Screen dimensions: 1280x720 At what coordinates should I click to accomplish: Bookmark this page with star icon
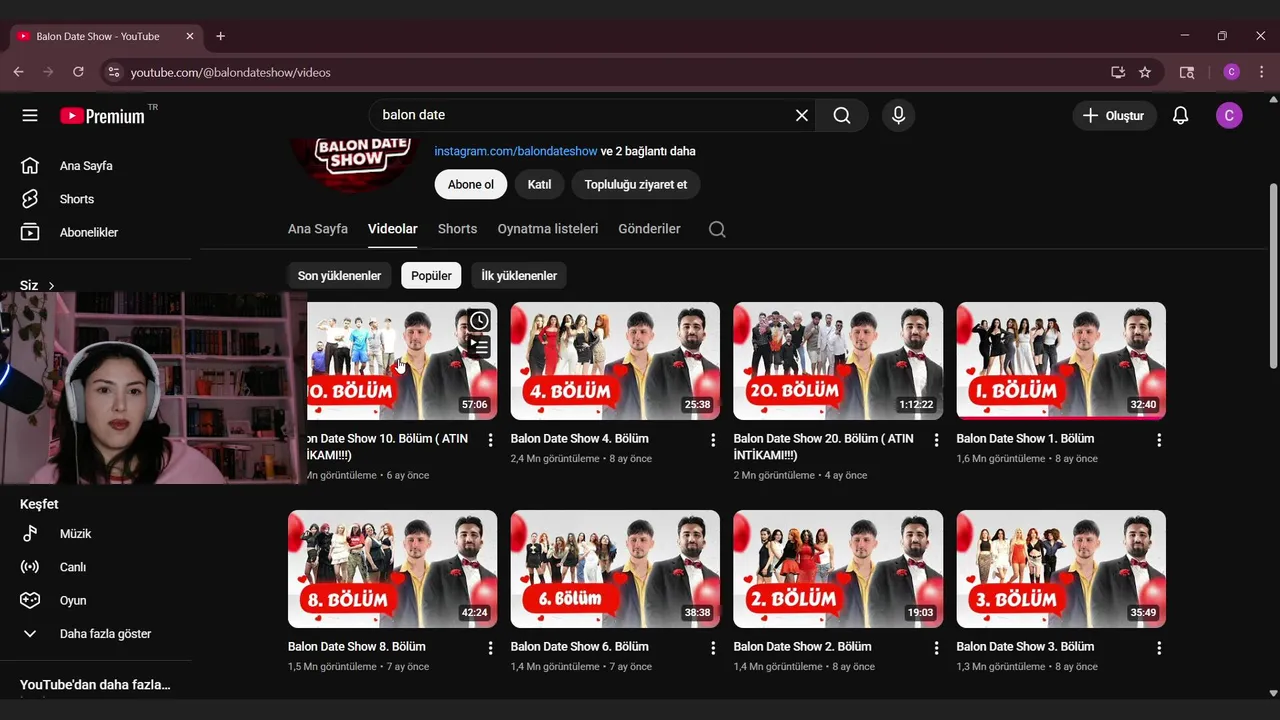[x=1145, y=72]
